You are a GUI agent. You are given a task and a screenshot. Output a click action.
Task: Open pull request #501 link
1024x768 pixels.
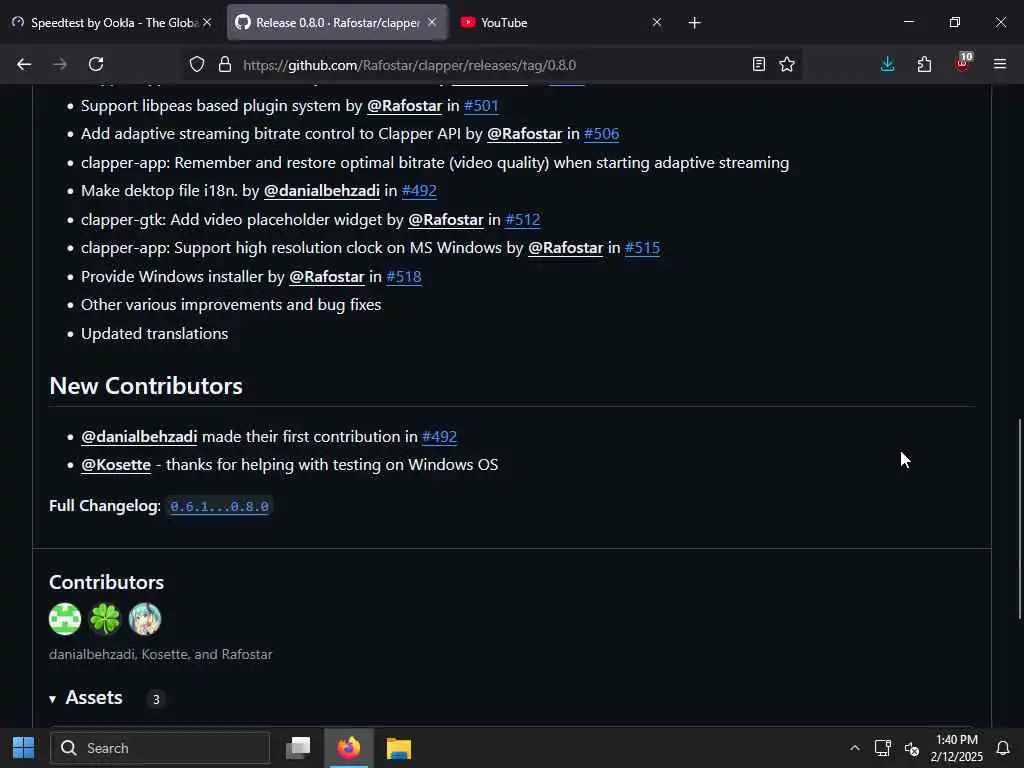[x=481, y=106]
